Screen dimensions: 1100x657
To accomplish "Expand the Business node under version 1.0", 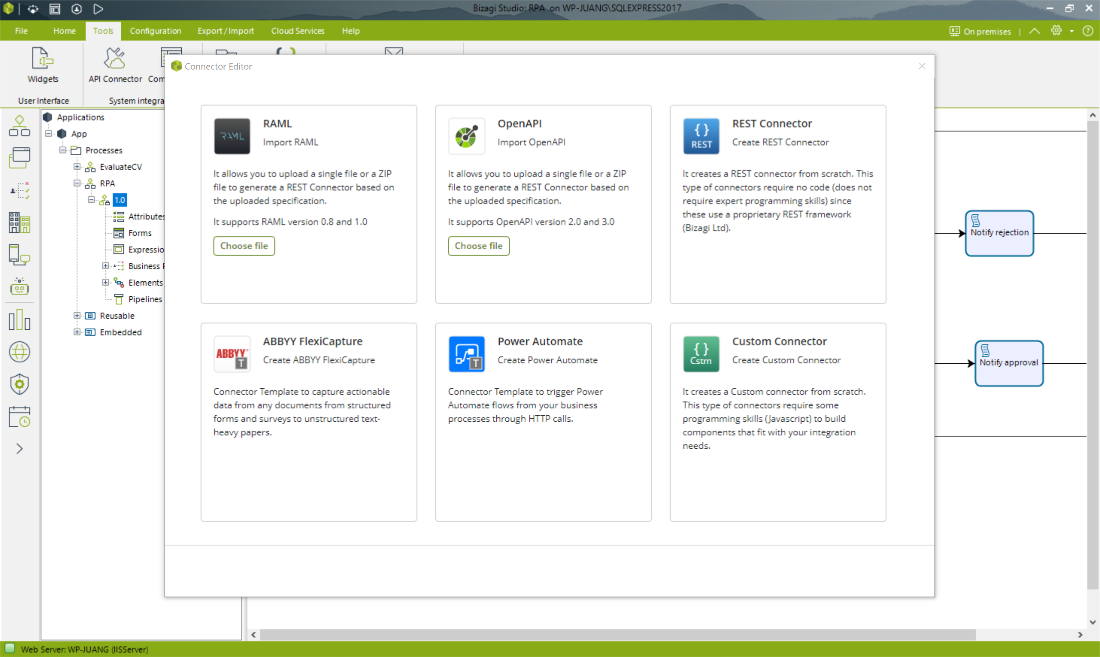I will coord(105,266).
